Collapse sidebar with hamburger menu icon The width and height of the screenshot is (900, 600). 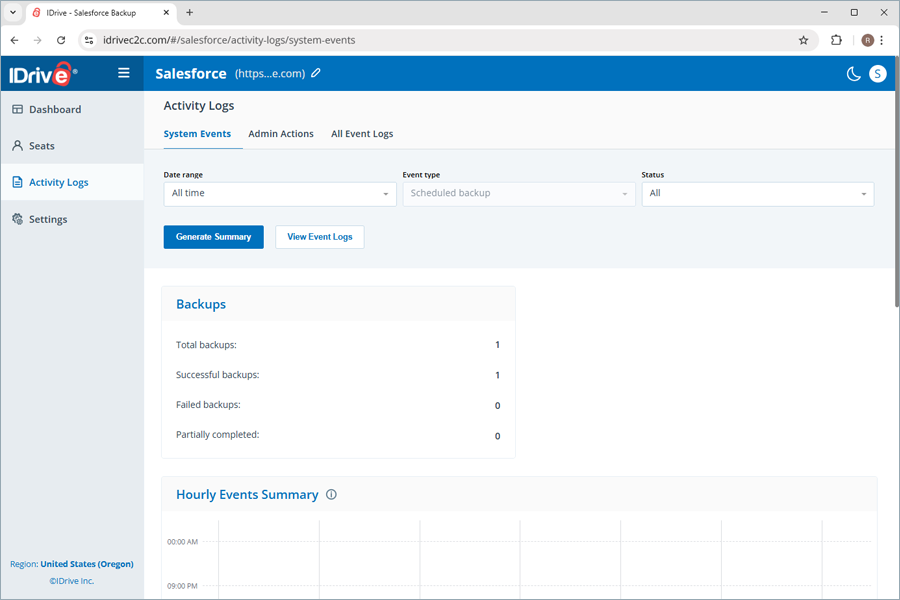124,73
